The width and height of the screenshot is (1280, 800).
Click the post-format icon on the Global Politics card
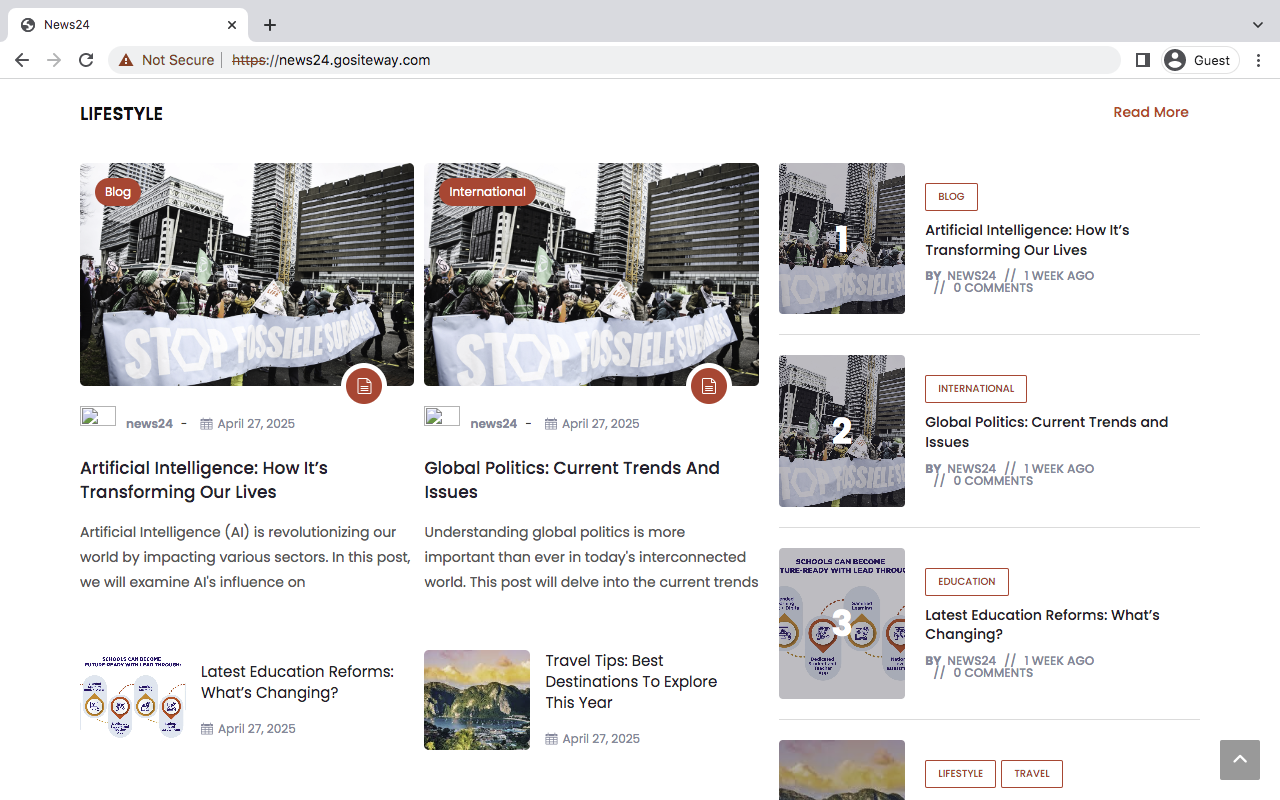[708, 386]
